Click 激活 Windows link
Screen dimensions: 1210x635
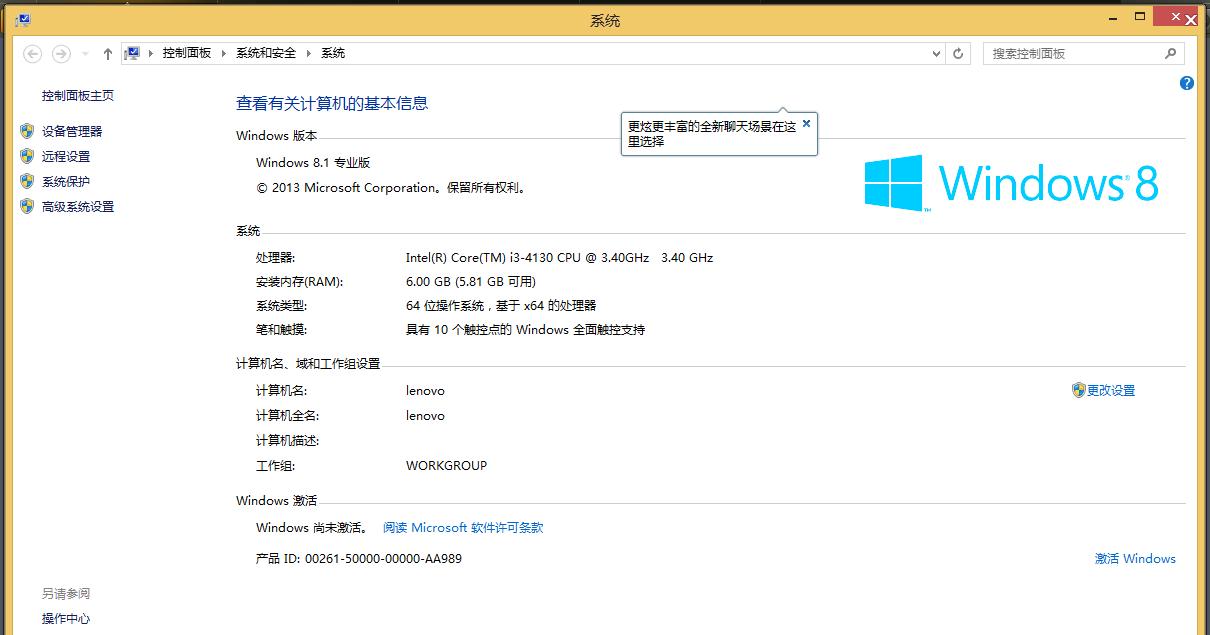tap(1135, 559)
